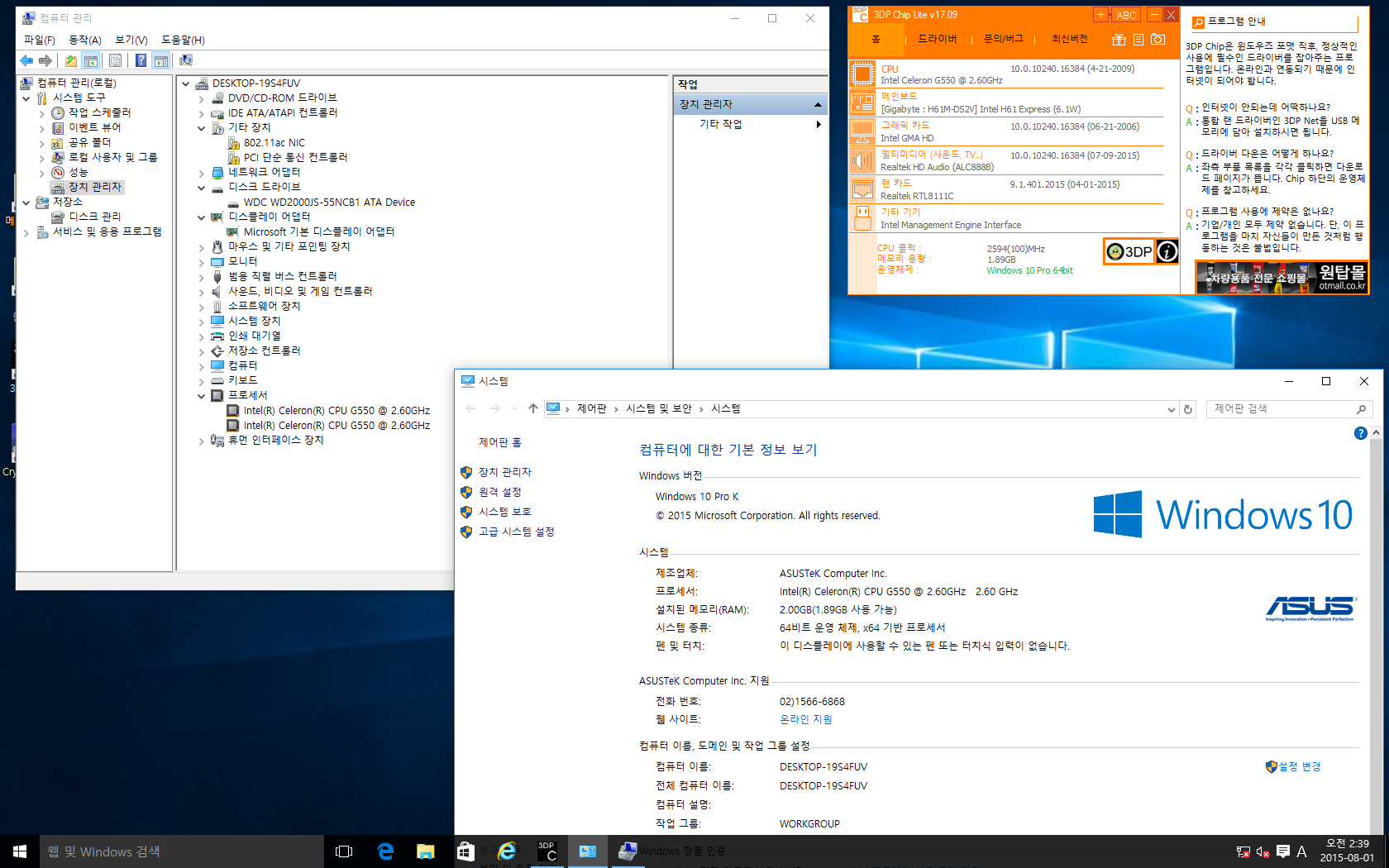1389x868 pixels.
Task: Click the 원격 설정 link
Action: click(x=499, y=492)
